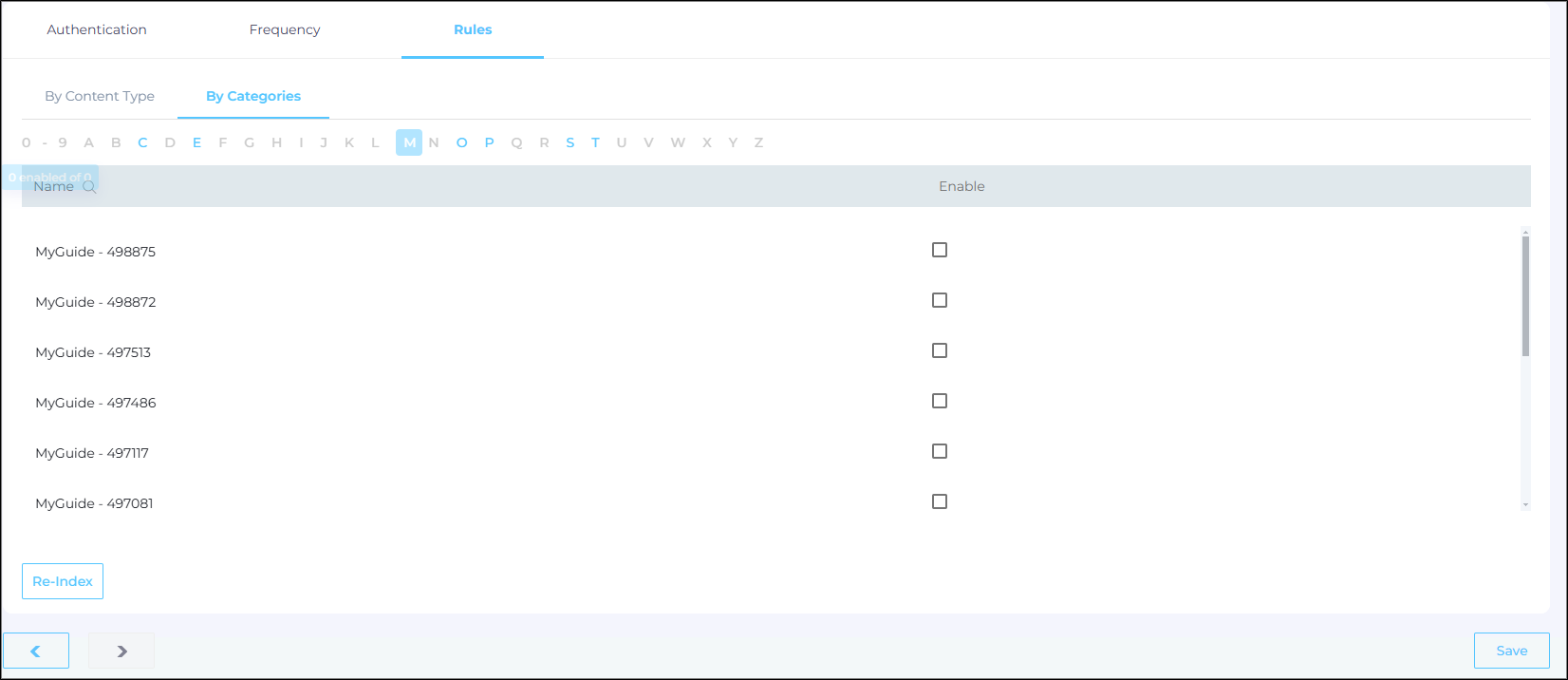Enable checkbox for MyGuide - 498875
Image resolution: width=1568 pixels, height=680 pixels.
pyautogui.click(x=940, y=250)
